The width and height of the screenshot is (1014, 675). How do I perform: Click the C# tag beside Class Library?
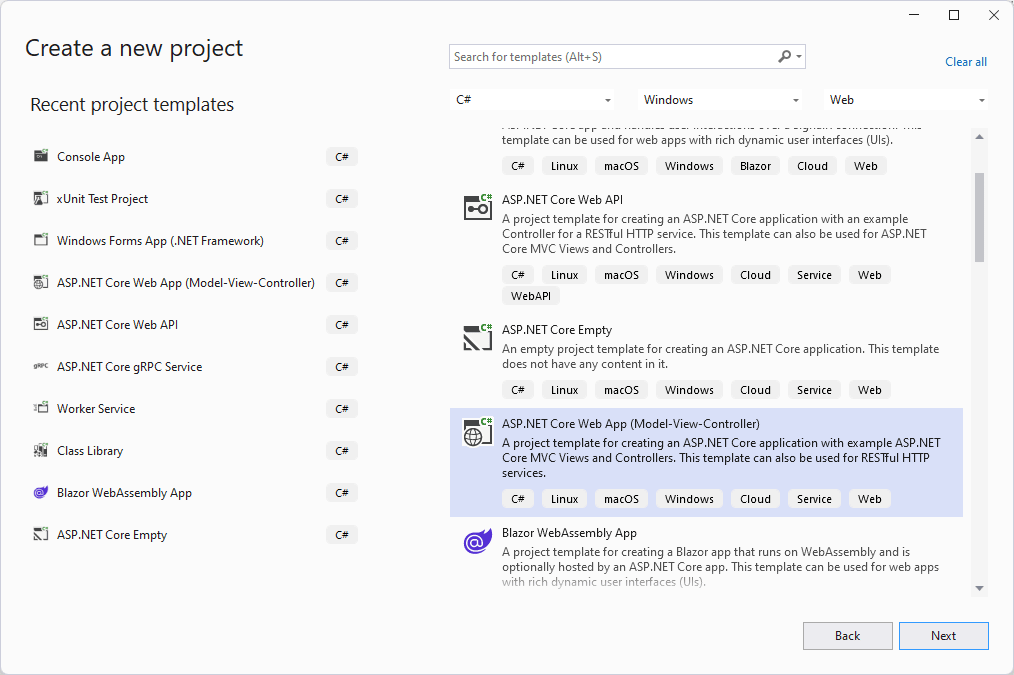pos(341,451)
